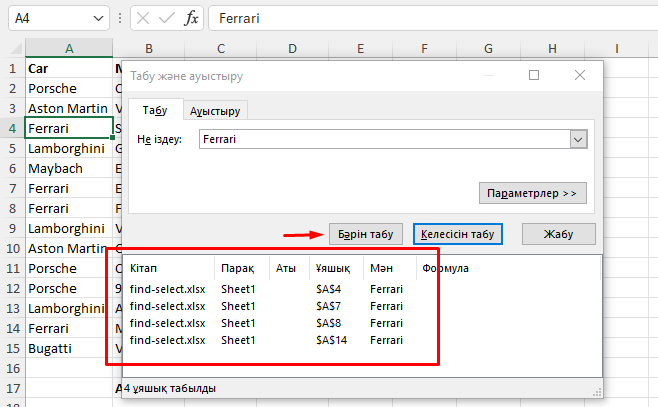Select column A header
Image resolution: width=658 pixels, height=407 pixels.
69,49
